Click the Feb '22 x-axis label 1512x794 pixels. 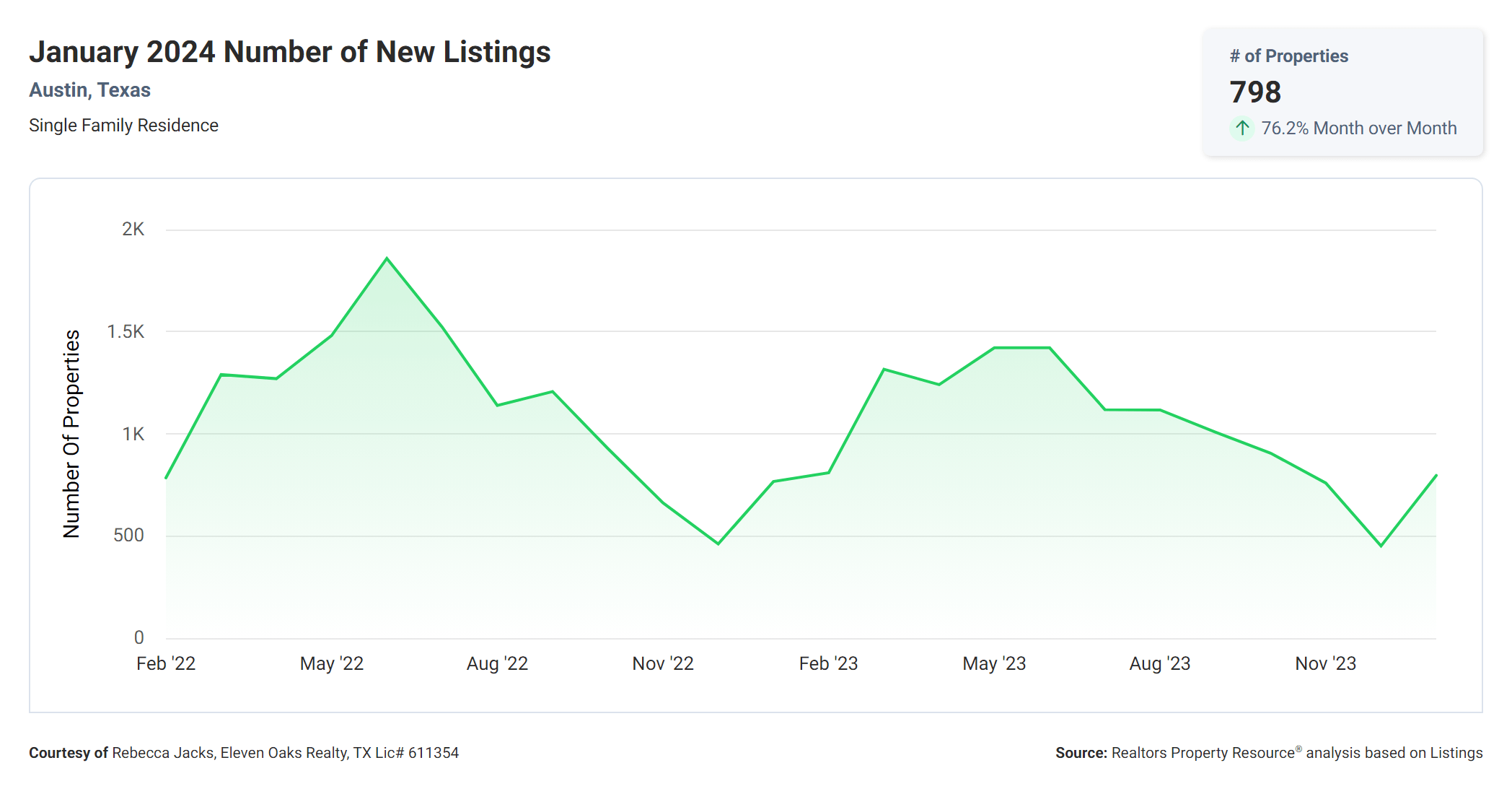pos(166,663)
